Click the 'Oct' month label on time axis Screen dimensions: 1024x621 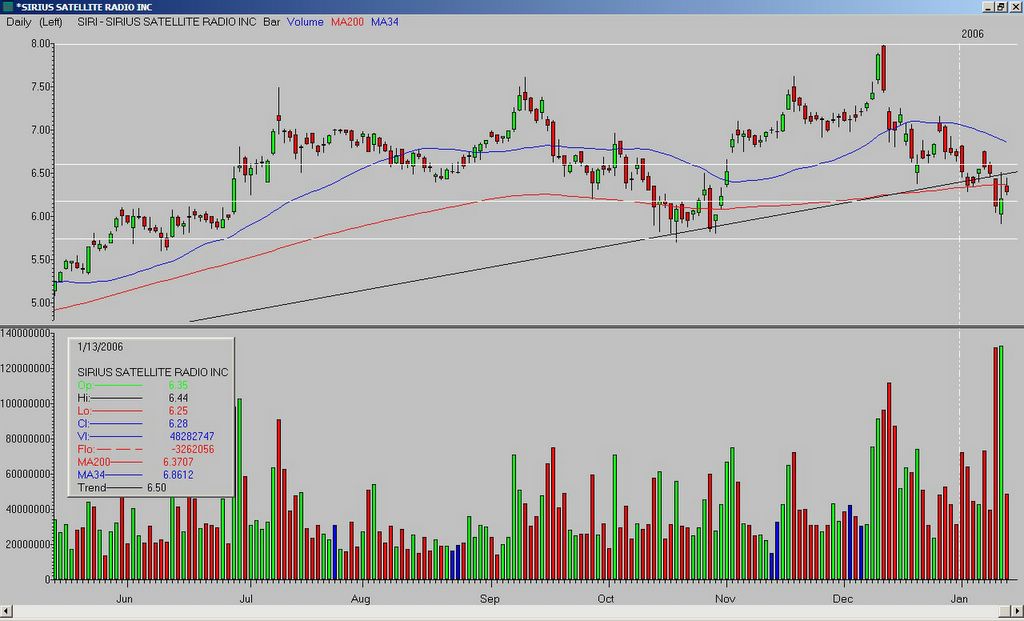click(x=605, y=599)
